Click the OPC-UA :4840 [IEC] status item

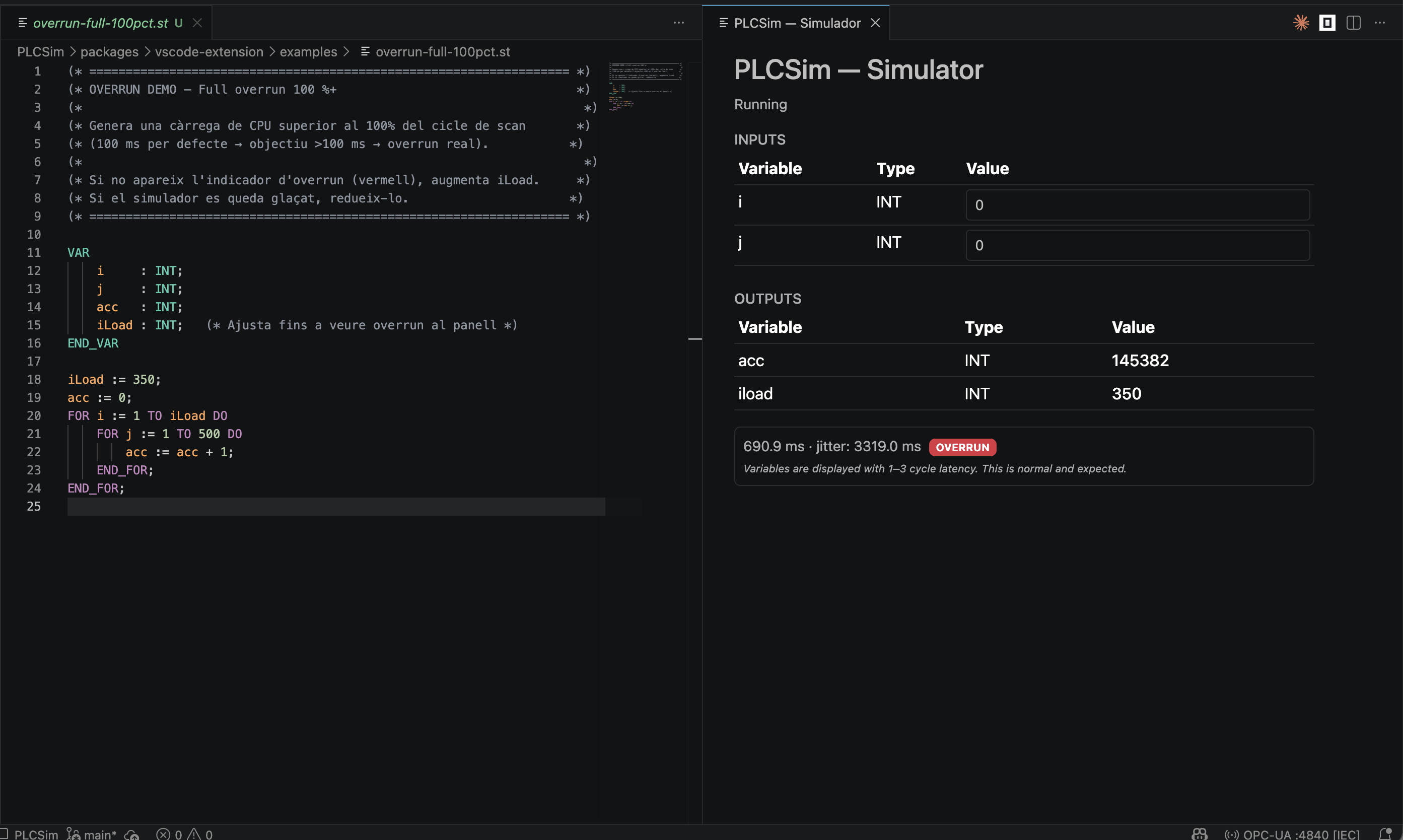(1301, 834)
